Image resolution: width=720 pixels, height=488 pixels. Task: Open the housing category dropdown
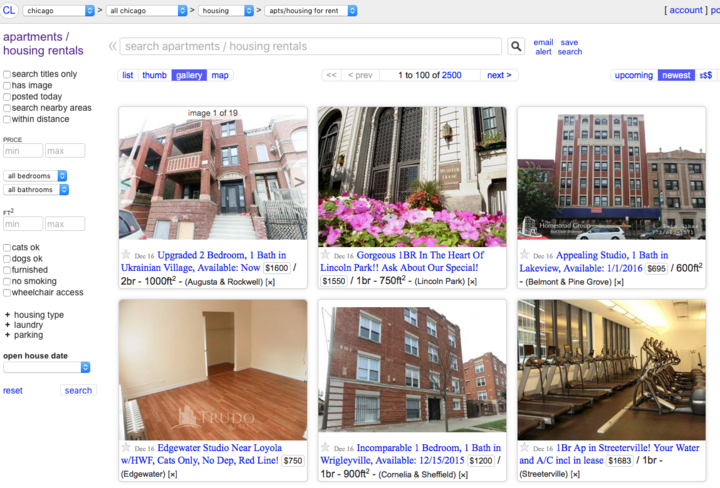(226, 11)
